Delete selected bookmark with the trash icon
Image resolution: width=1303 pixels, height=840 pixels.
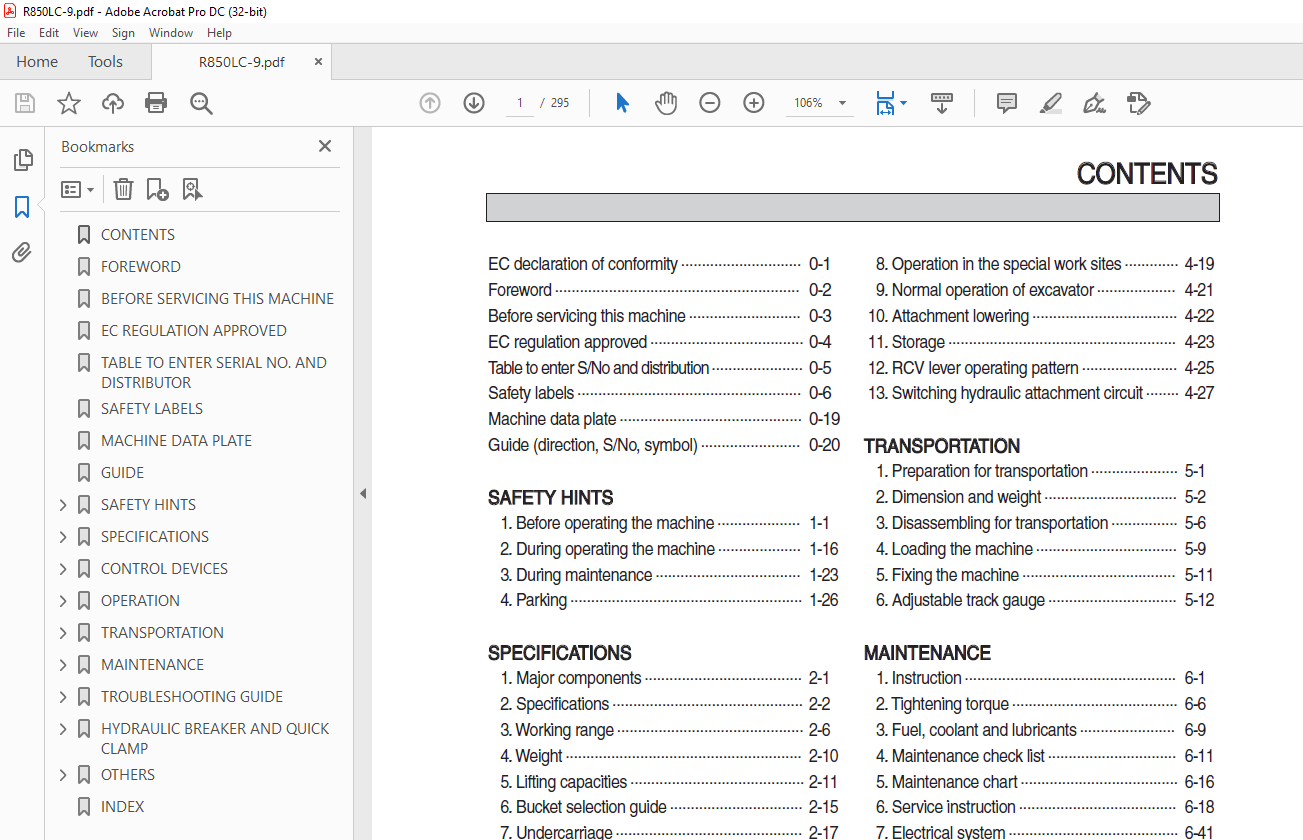click(123, 189)
